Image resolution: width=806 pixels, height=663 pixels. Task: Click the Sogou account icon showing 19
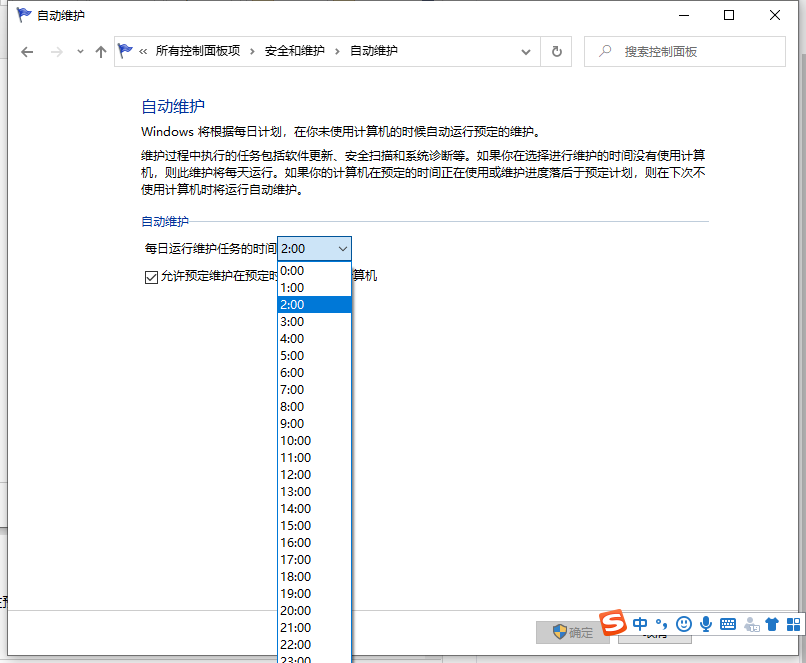(750, 624)
